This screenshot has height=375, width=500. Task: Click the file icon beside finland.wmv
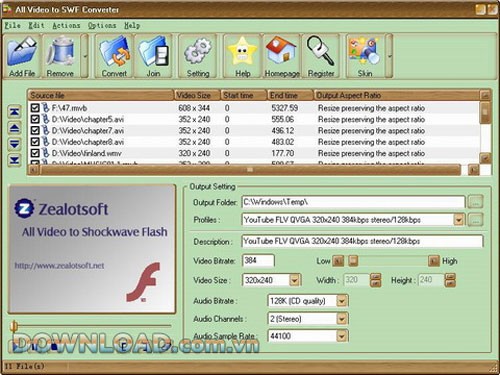click(x=46, y=153)
